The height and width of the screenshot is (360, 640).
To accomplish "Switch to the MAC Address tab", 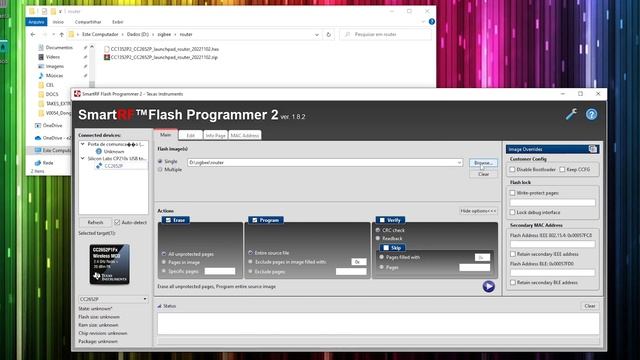I will tap(244, 136).
